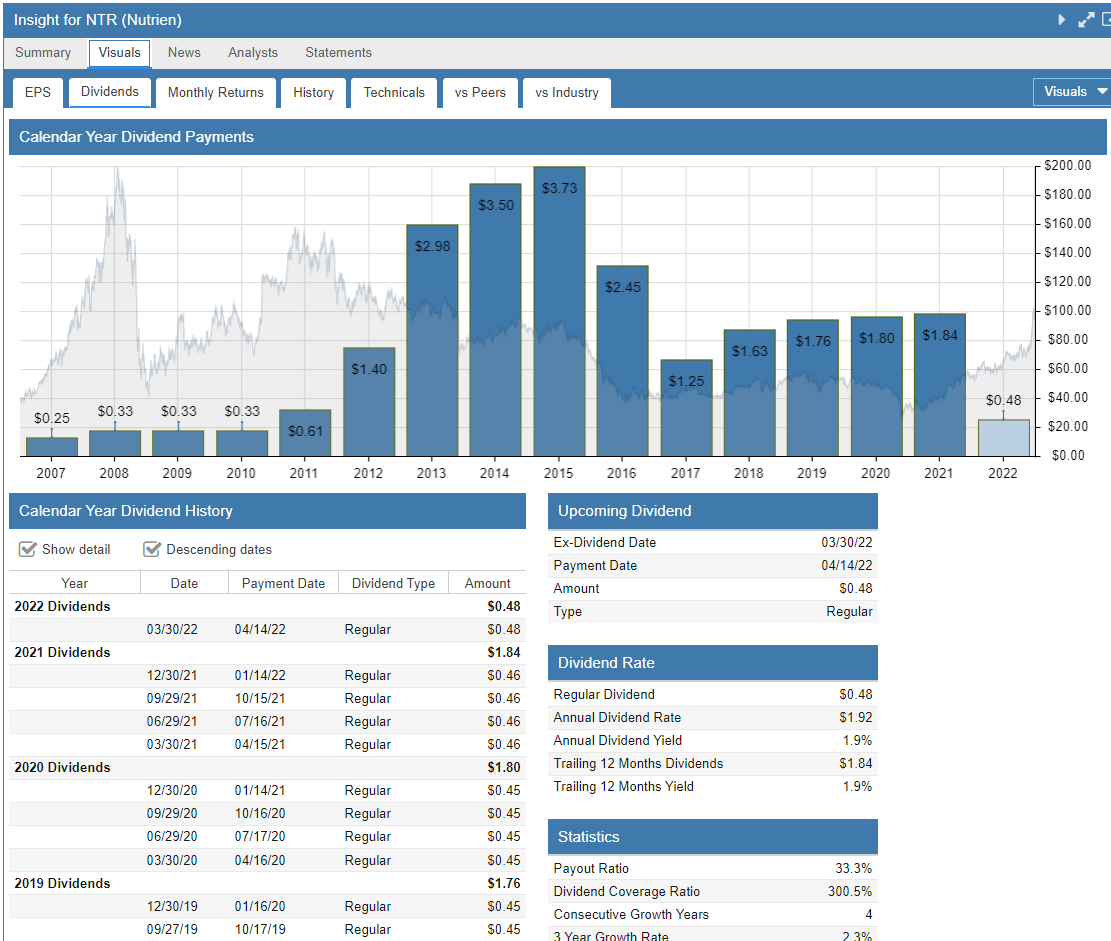Open the Monthly Returns view

pos(215,91)
